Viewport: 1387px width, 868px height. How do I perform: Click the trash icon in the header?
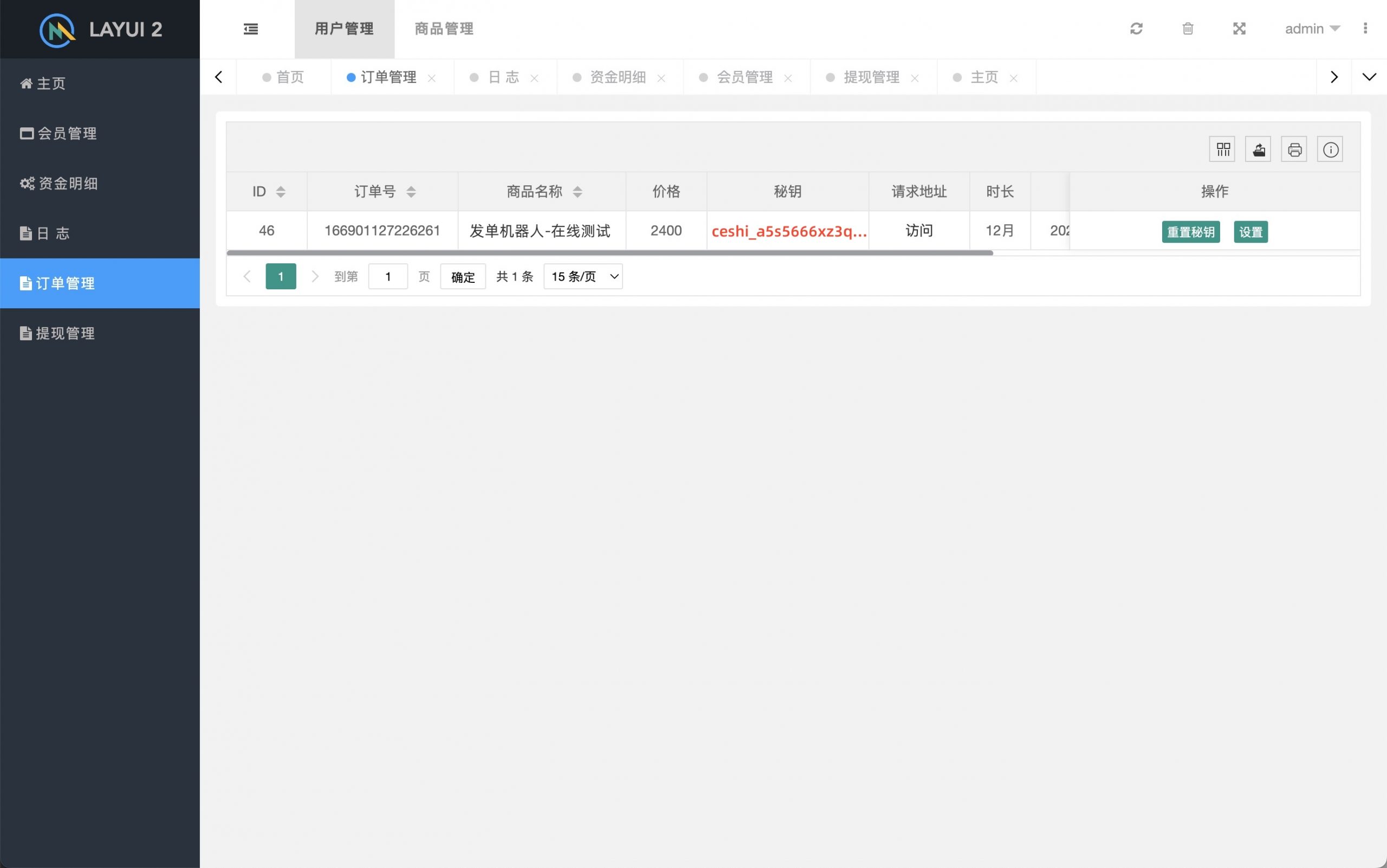pos(1188,29)
